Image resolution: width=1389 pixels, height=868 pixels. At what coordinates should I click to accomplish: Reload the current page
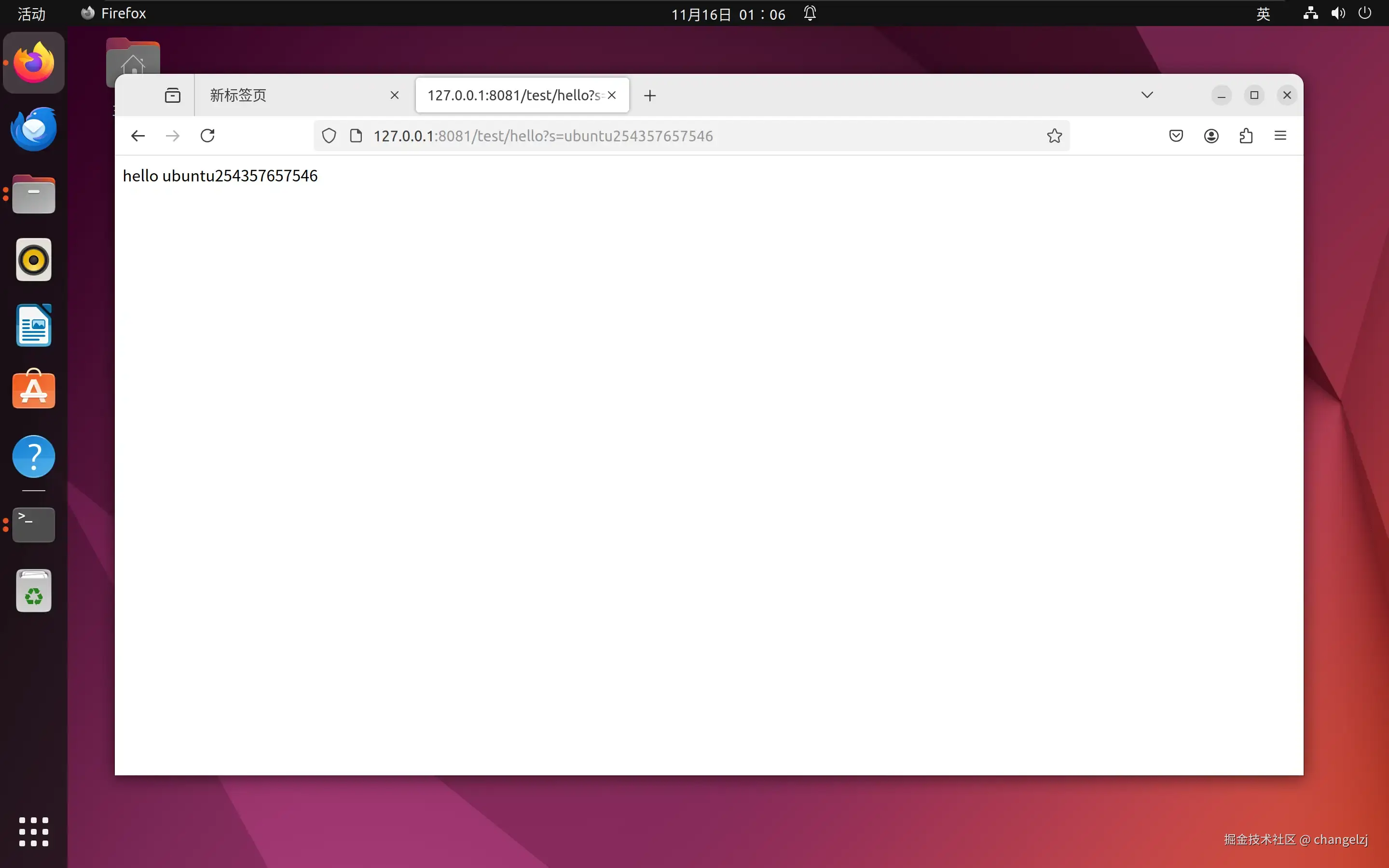tap(207, 136)
